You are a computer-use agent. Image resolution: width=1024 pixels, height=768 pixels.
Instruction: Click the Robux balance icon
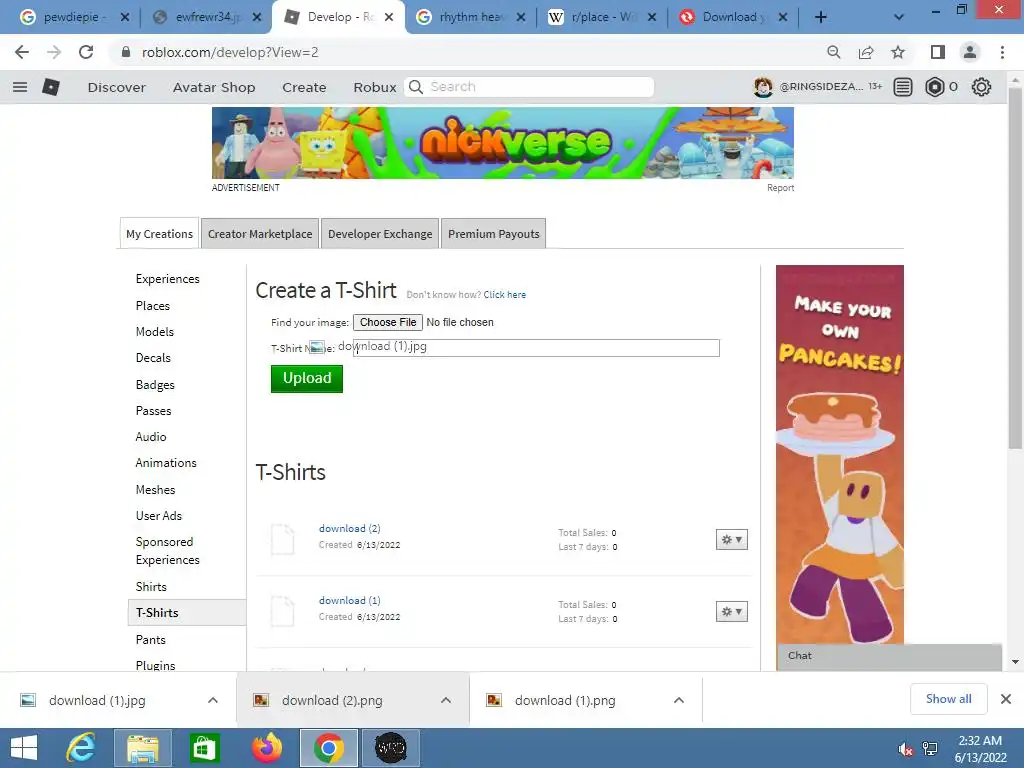(935, 87)
